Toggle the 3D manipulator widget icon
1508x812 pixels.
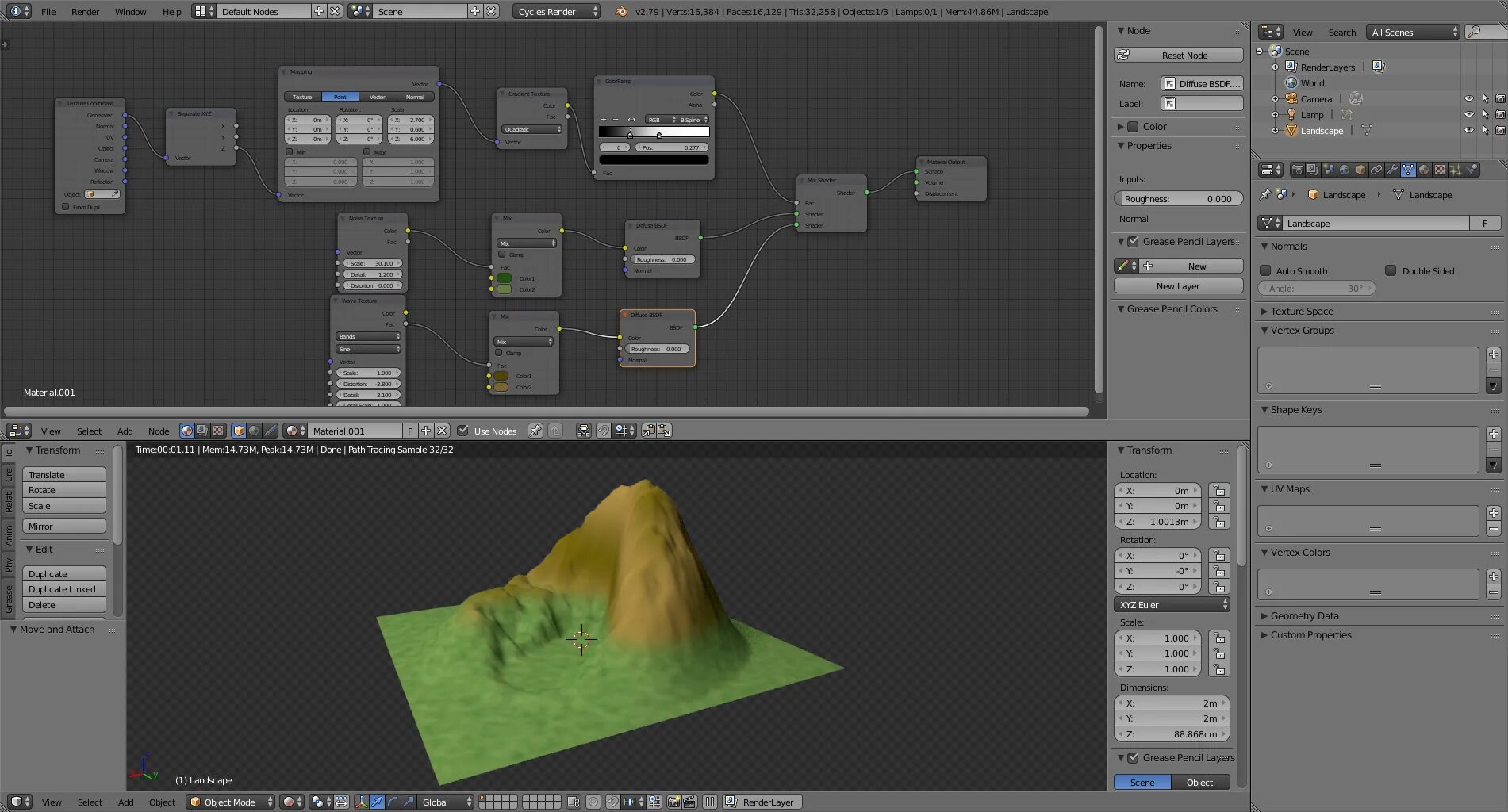point(361,802)
